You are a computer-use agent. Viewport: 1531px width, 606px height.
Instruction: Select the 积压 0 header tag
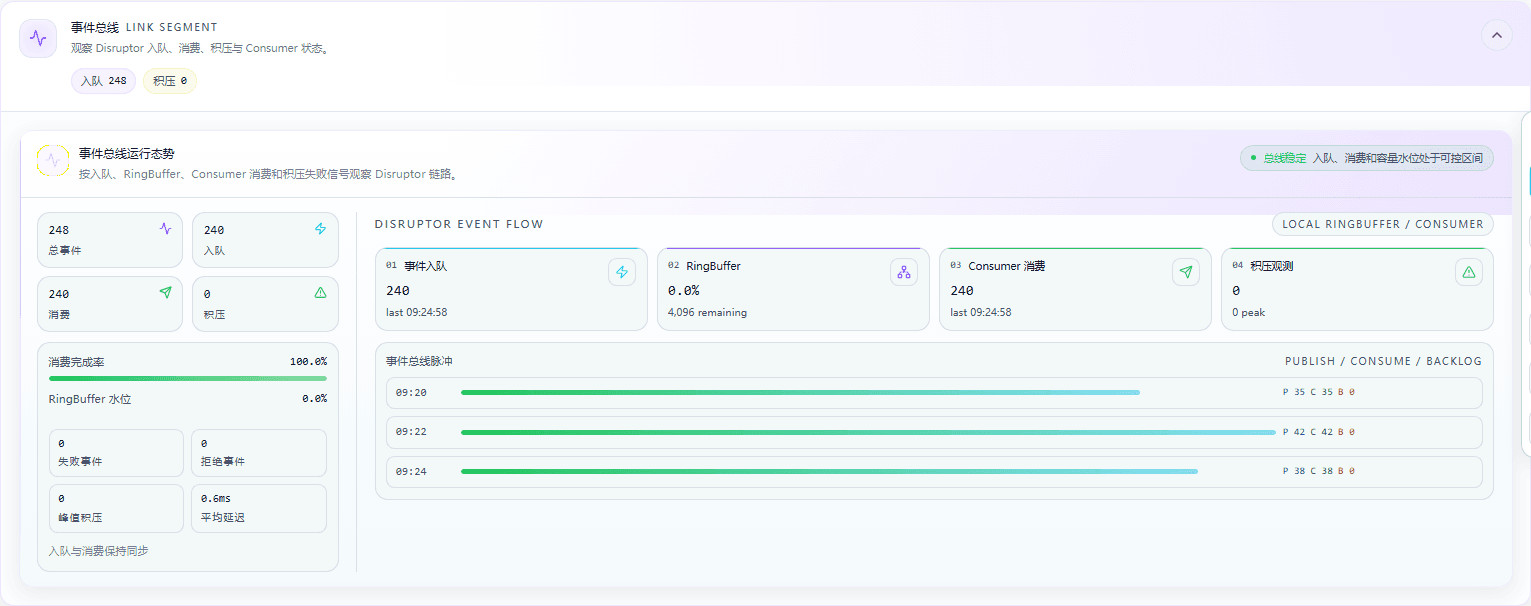170,81
